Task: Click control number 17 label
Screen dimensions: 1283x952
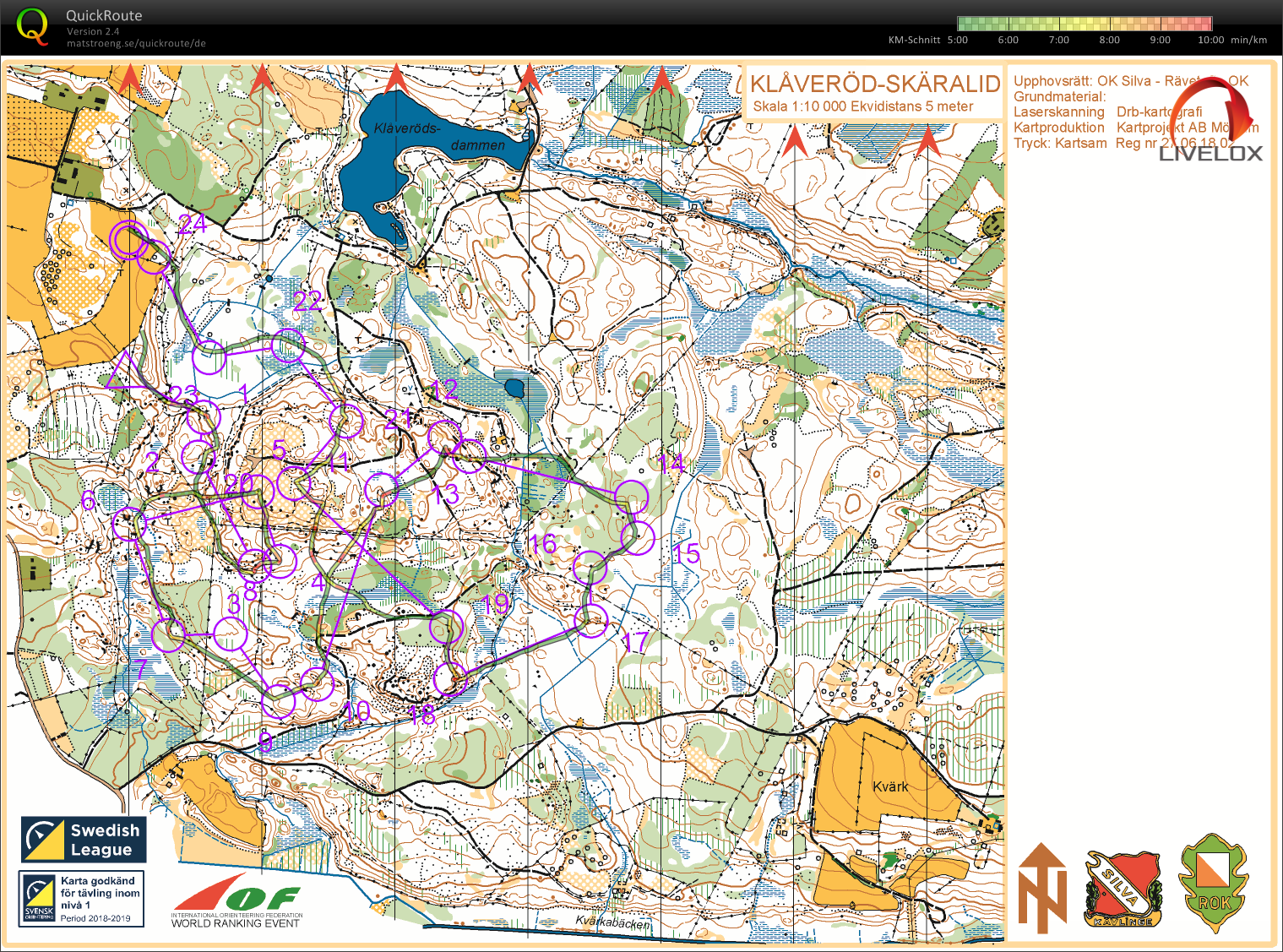Action: 635,641
